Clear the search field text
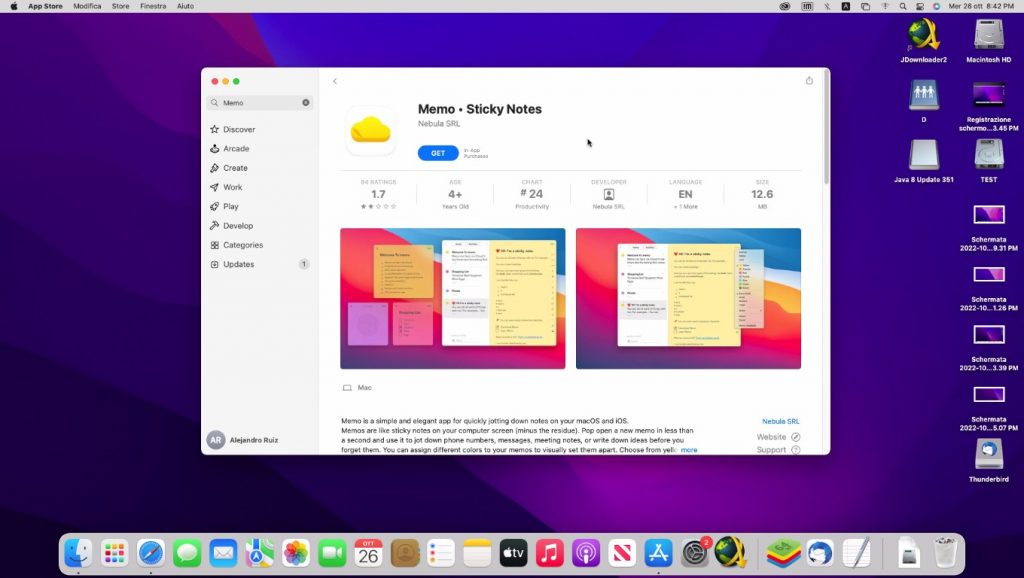The height and width of the screenshot is (578, 1024). (306, 103)
